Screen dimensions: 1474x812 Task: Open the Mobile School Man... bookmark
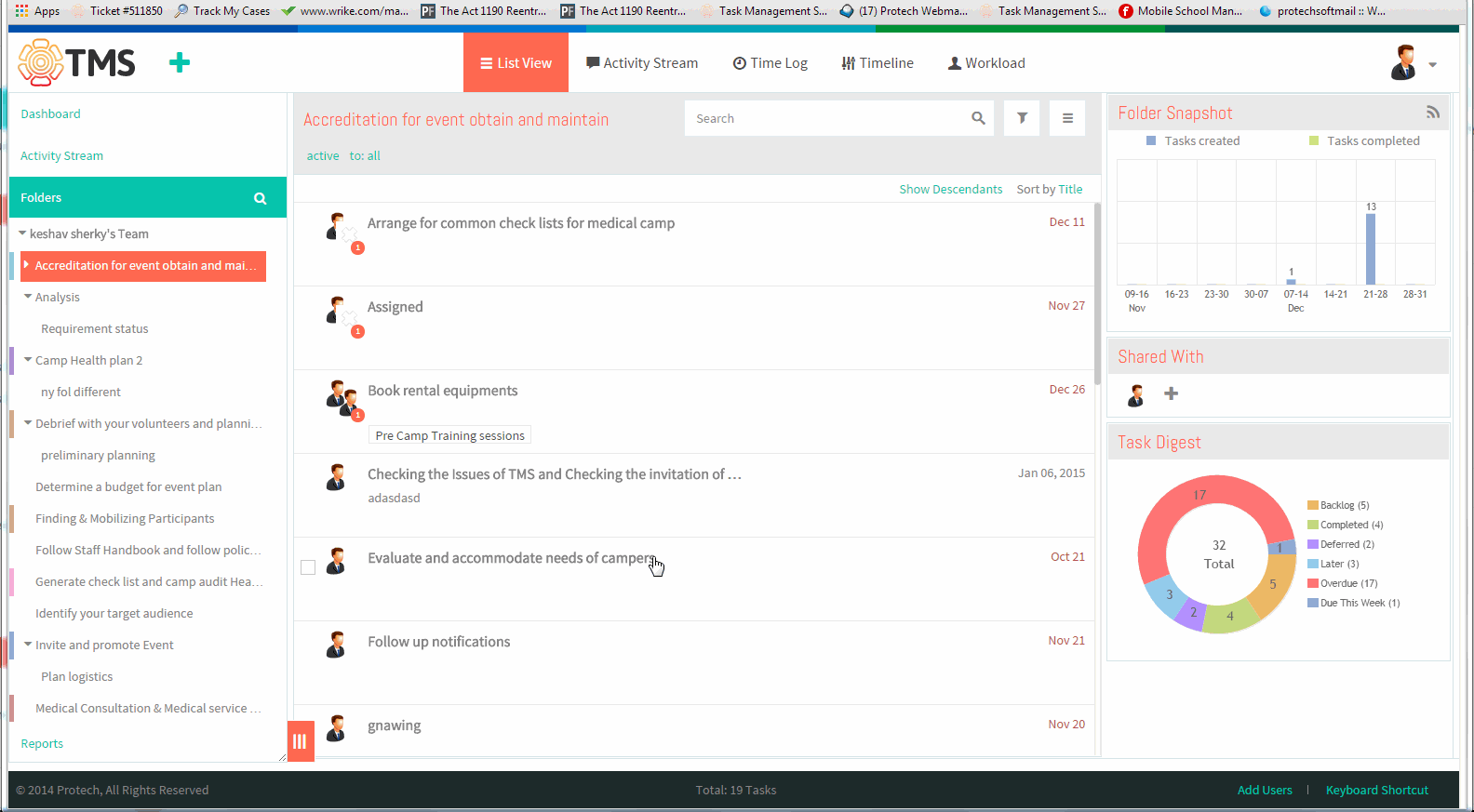click(1180, 10)
